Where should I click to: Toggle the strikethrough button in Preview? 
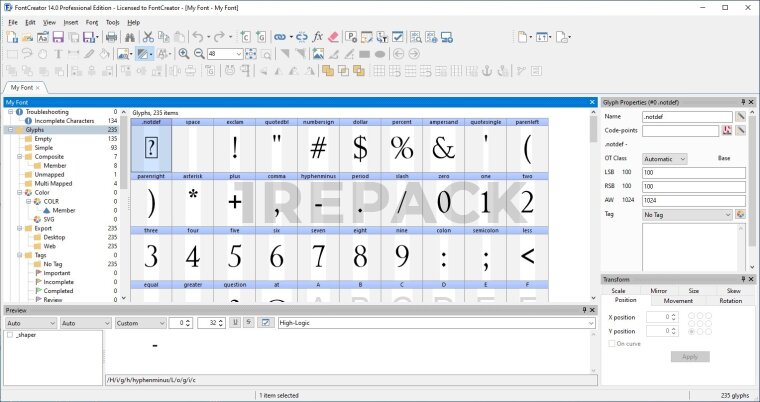pyautogui.click(x=249, y=323)
